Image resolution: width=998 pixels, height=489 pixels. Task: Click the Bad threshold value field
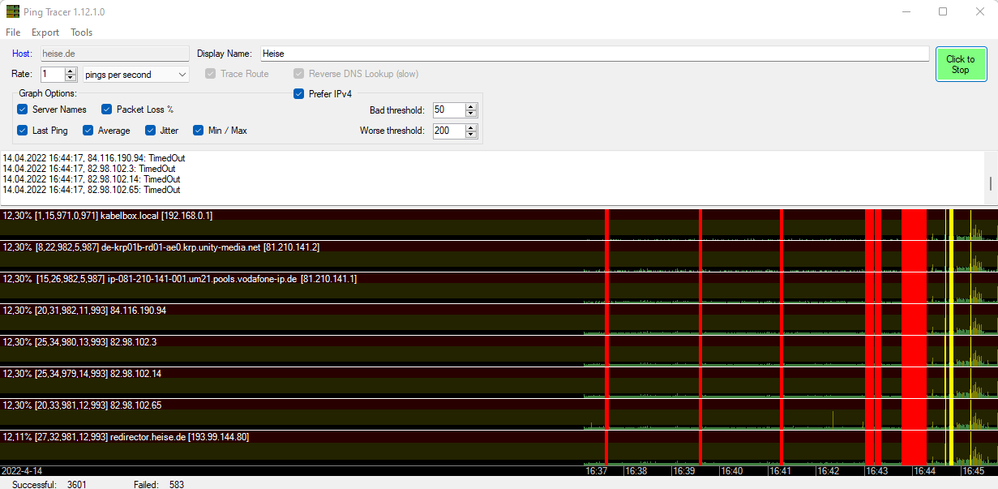[448, 110]
